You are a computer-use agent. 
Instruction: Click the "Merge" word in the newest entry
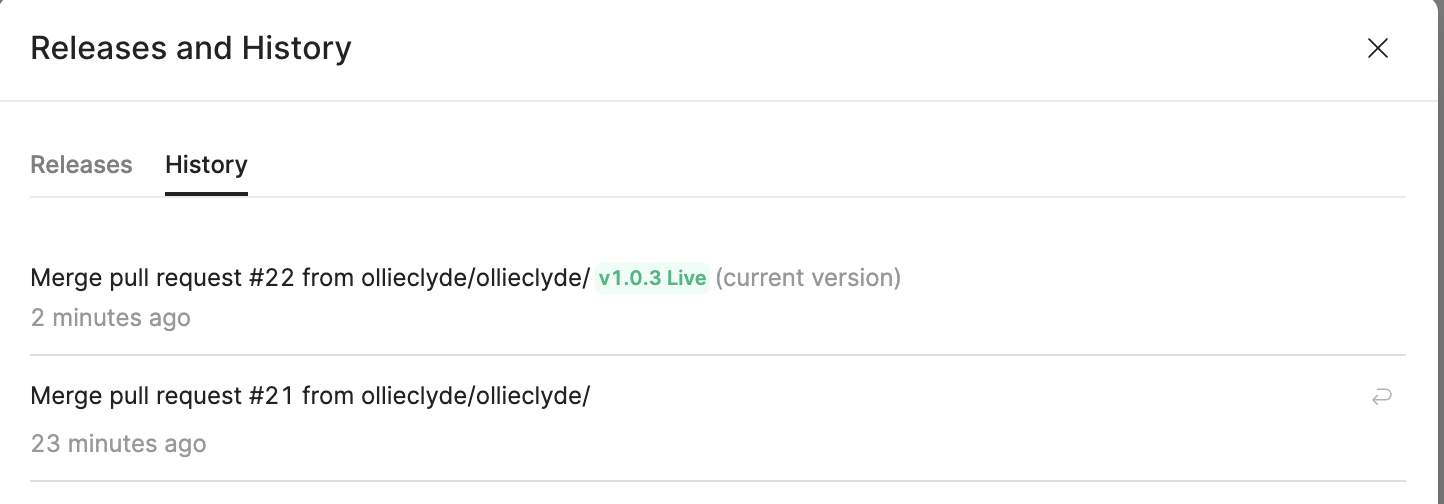tap(62, 278)
